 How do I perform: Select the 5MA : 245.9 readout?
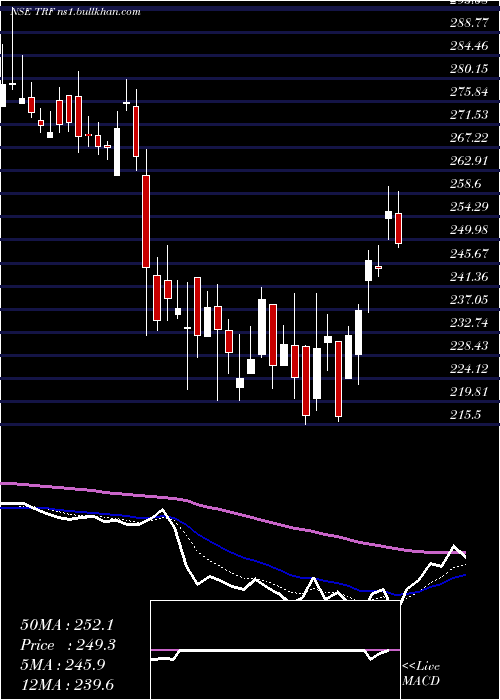63,665
